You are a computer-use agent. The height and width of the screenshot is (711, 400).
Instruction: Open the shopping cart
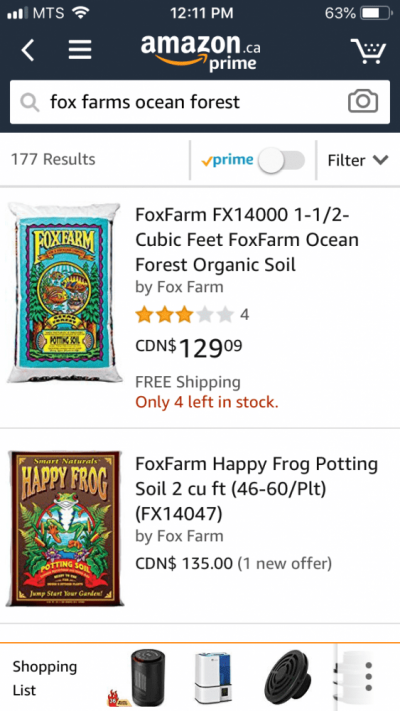tap(367, 50)
